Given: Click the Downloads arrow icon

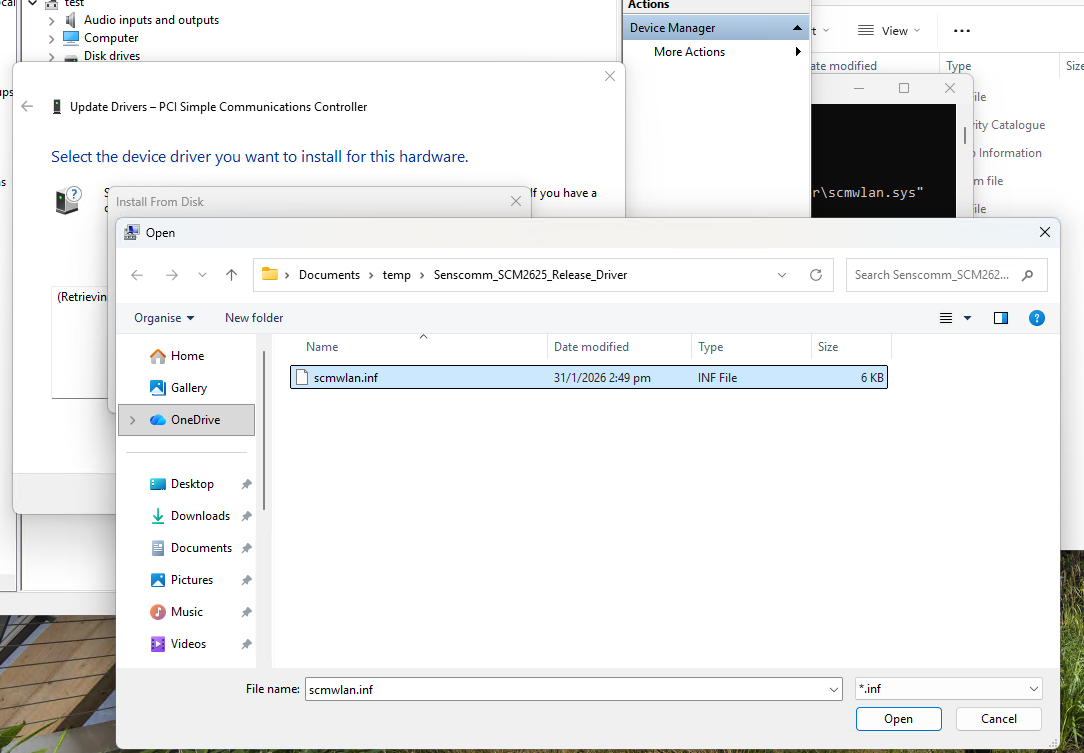Looking at the screenshot, I should tap(158, 516).
